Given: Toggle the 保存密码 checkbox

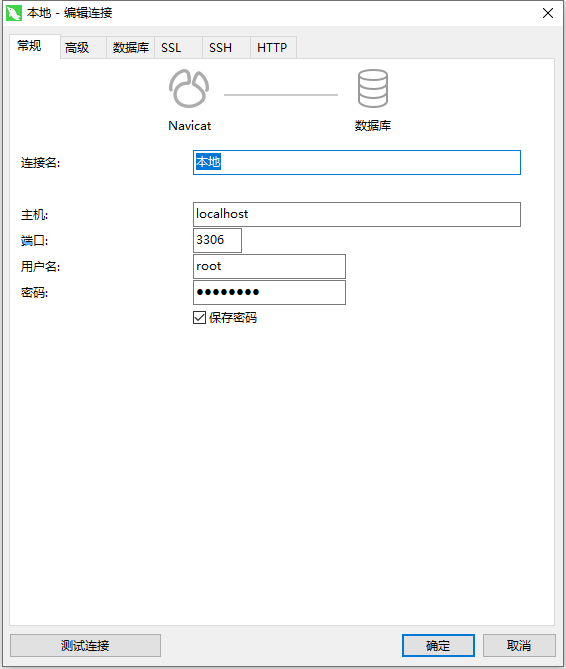Looking at the screenshot, I should coord(200,317).
